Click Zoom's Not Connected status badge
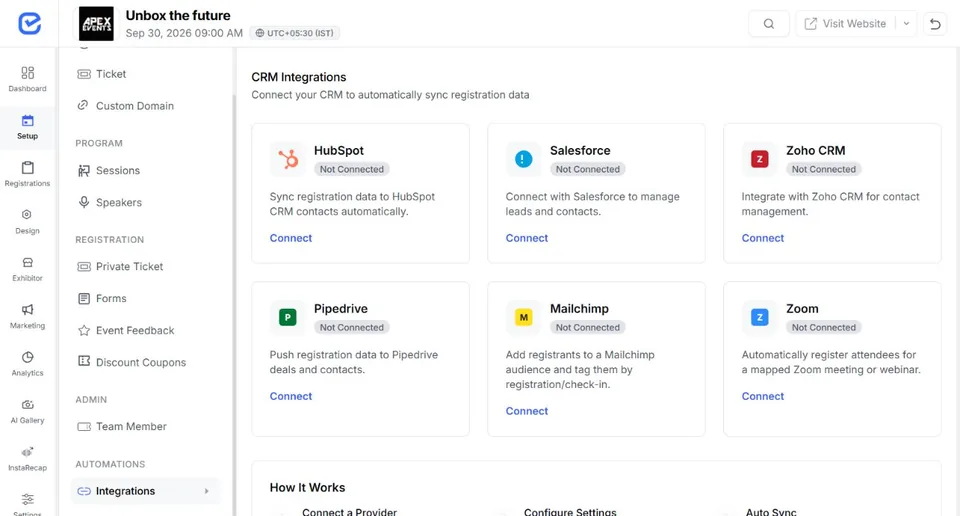Viewport: 960px width, 516px height. click(823, 327)
